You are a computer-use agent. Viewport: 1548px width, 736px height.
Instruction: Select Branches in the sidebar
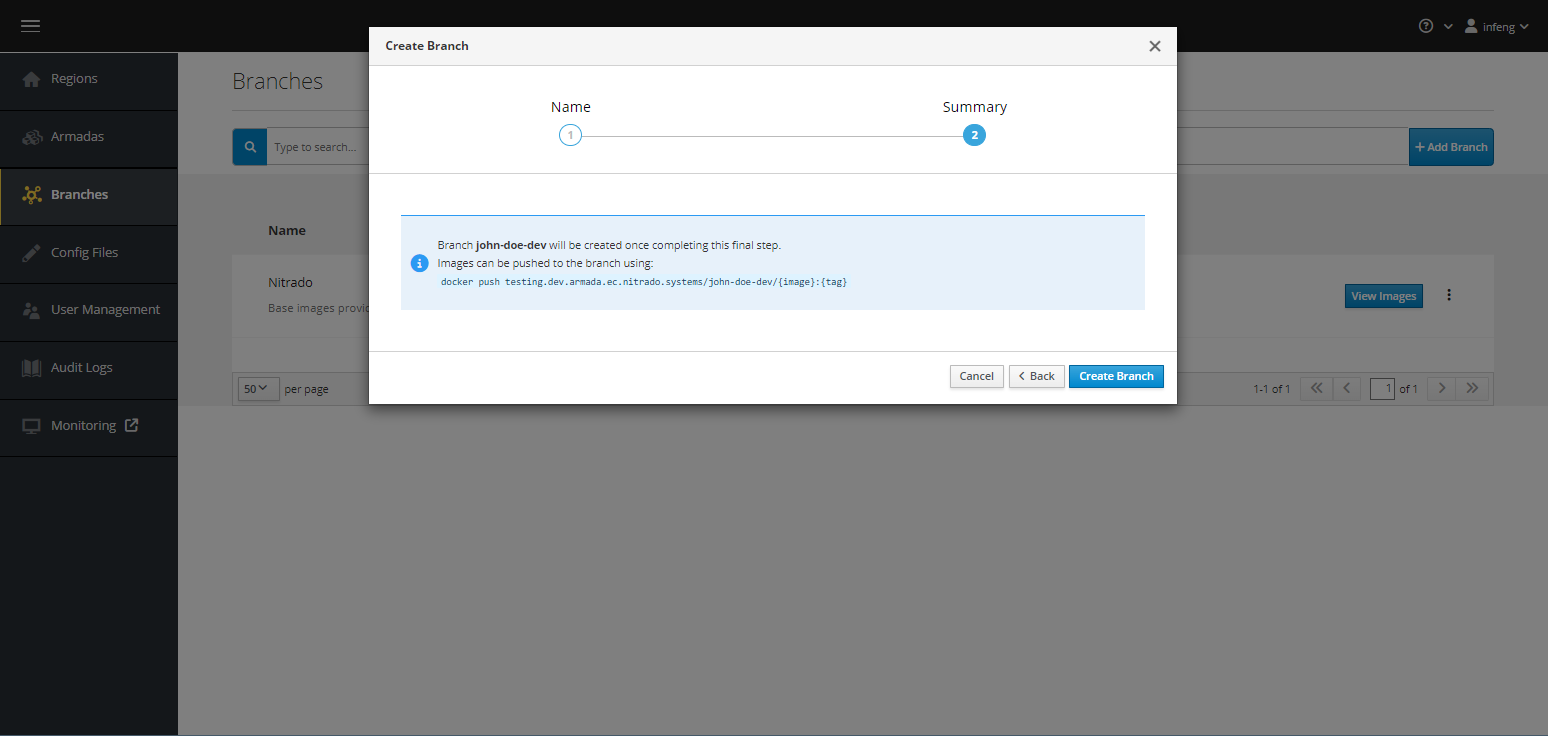pyautogui.click(x=89, y=195)
